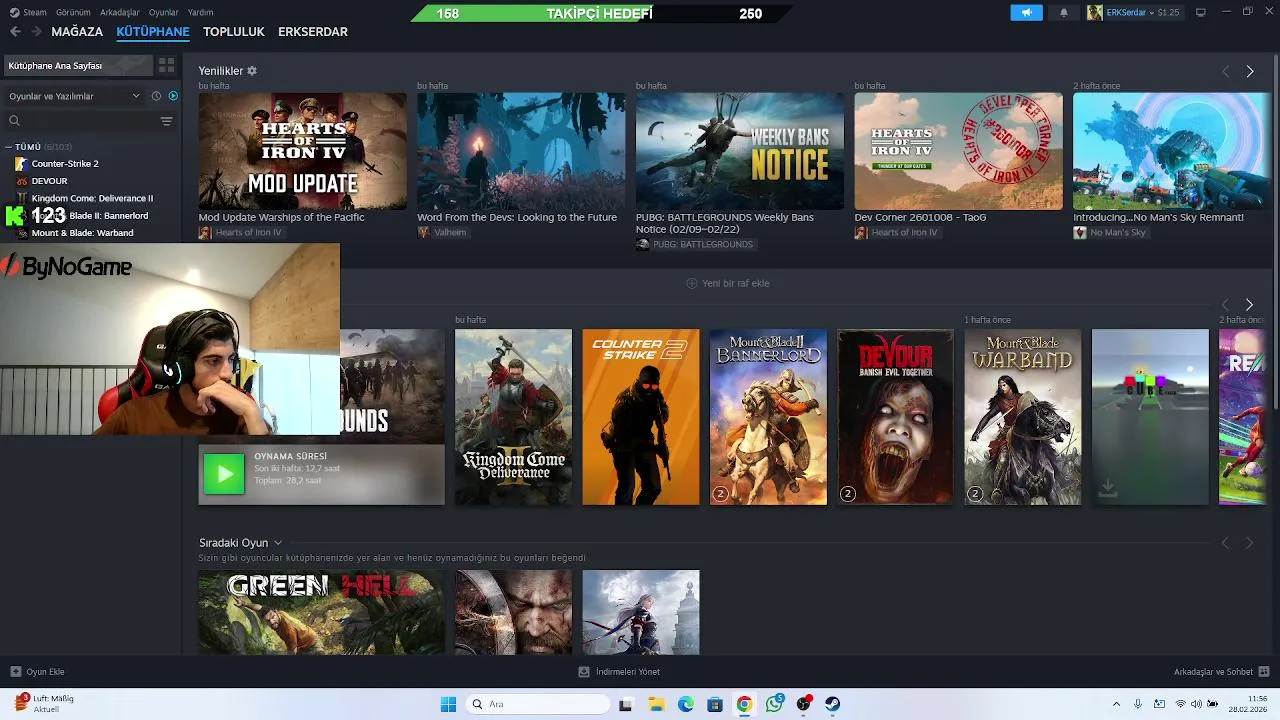Show hidden system tray icons
The width and height of the screenshot is (1280, 720).
(x=1116, y=704)
